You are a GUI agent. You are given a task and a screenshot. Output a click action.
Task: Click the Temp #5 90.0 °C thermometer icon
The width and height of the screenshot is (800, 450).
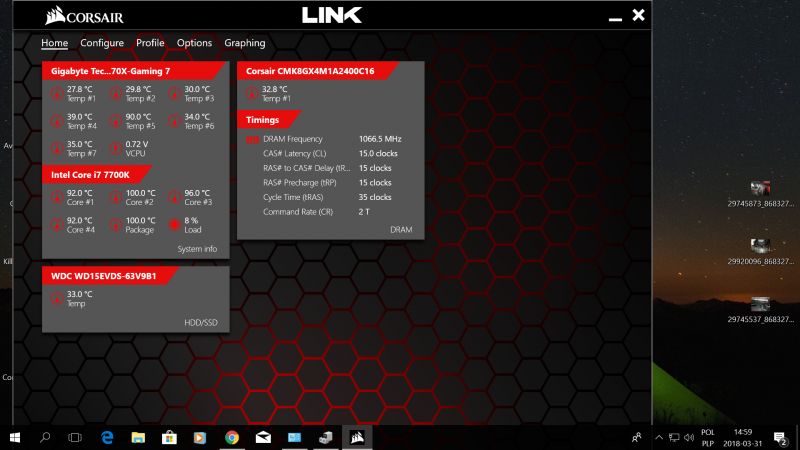point(116,121)
